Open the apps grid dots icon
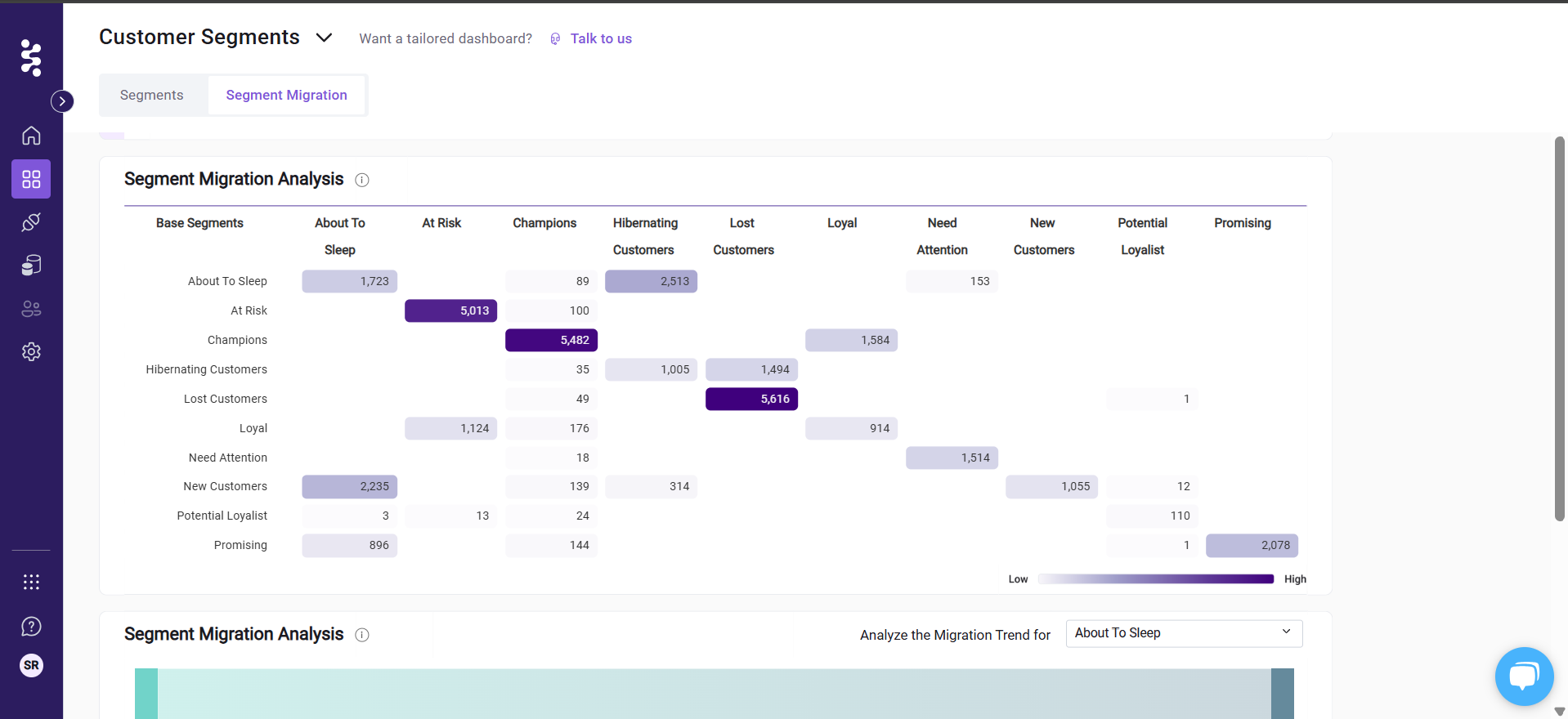1568x719 pixels. click(x=31, y=582)
